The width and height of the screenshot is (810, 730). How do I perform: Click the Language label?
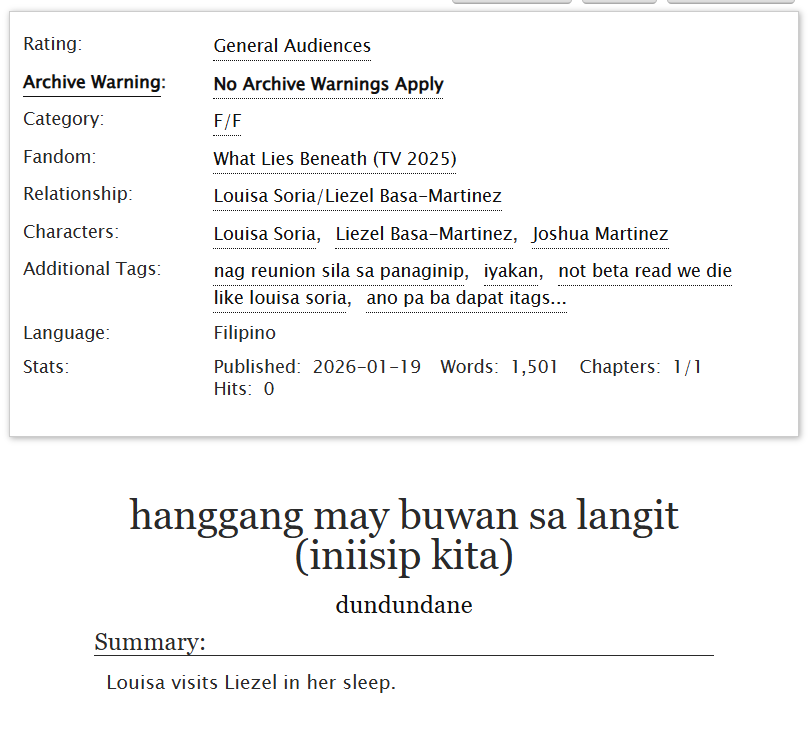(67, 333)
